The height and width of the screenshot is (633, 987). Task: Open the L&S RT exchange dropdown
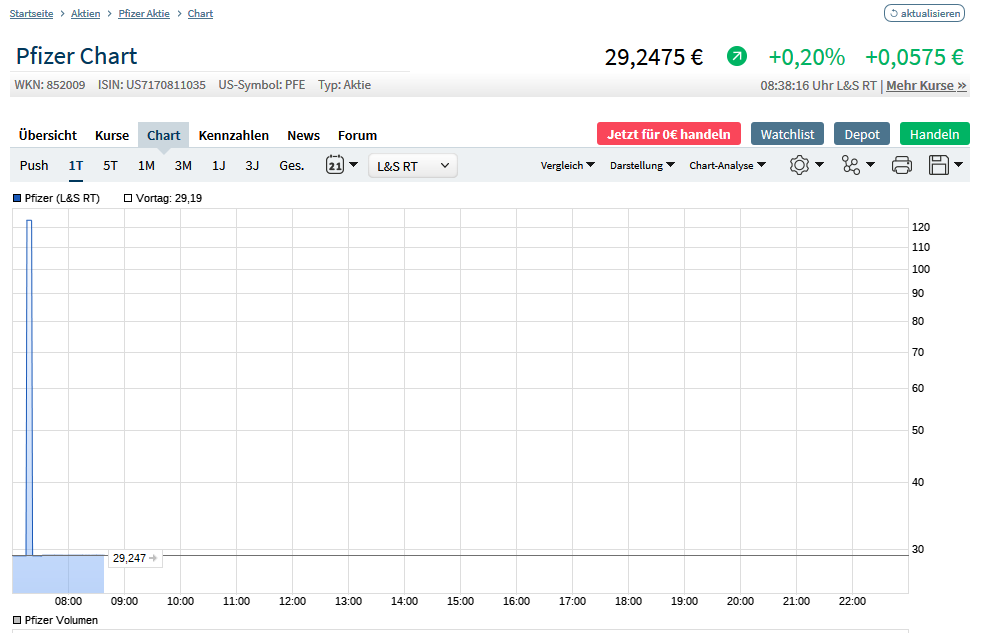tap(412, 166)
